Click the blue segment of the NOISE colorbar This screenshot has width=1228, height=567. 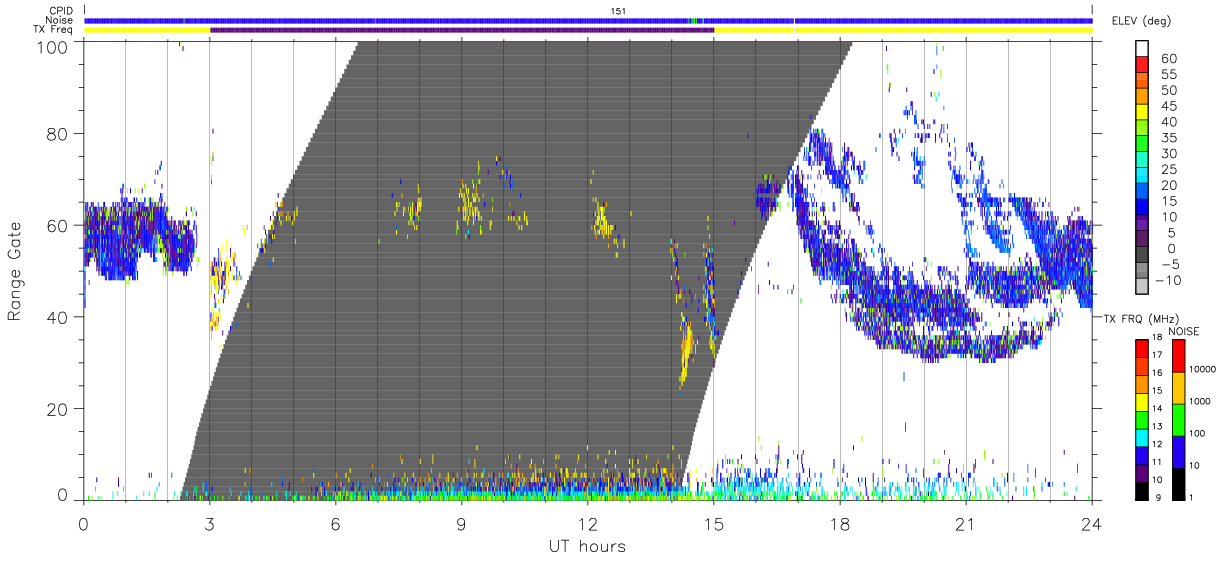point(1179,451)
